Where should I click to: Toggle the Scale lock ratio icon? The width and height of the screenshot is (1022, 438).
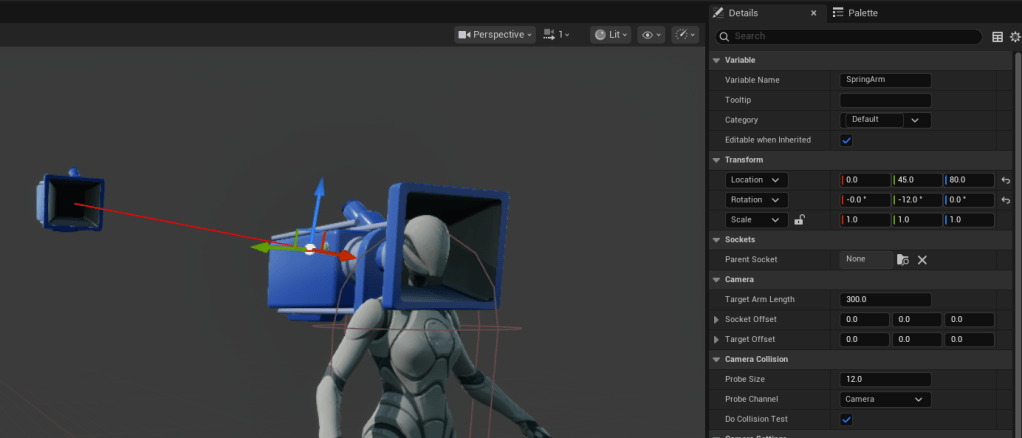point(799,220)
